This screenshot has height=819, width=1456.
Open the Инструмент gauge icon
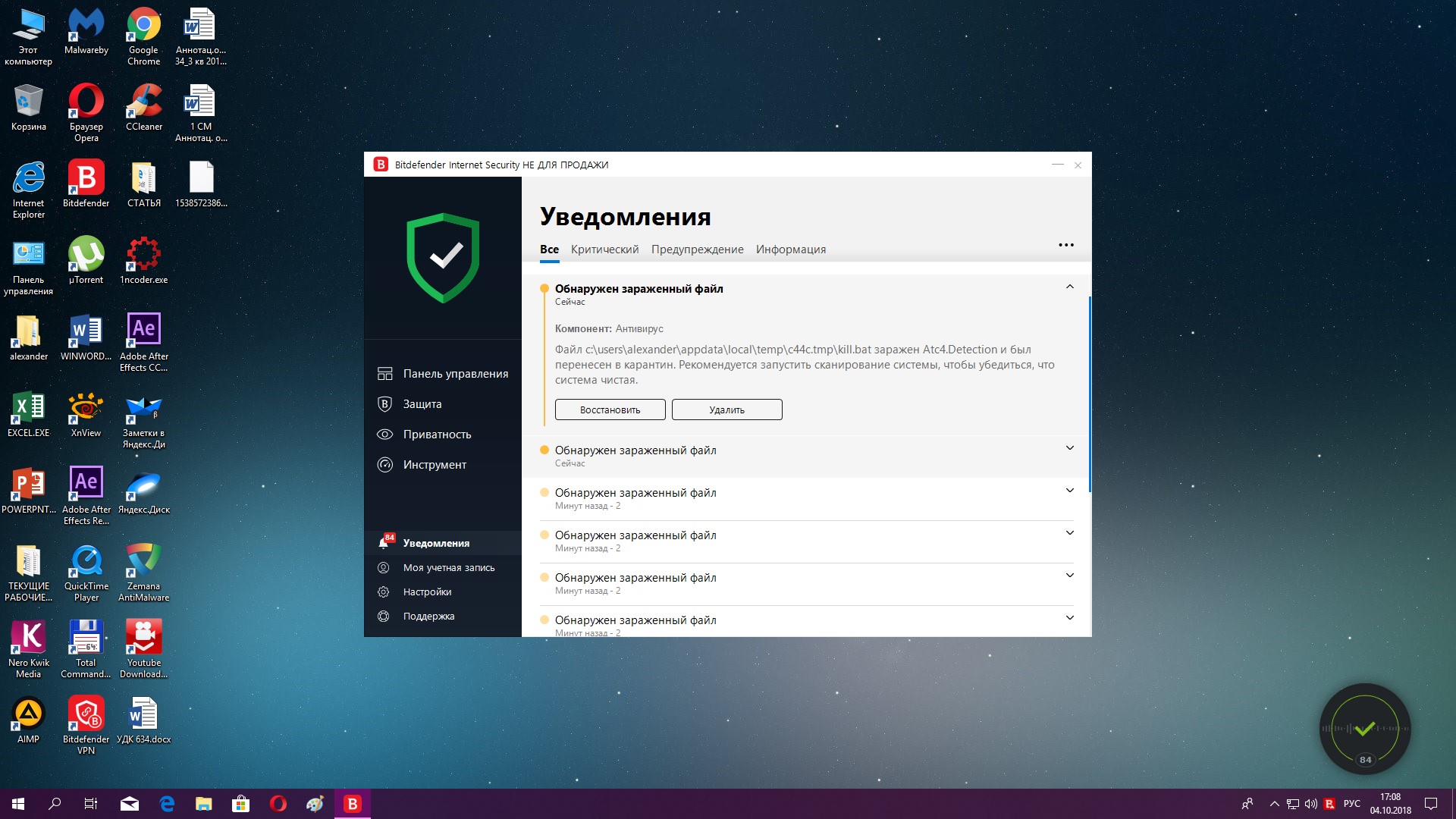(x=384, y=465)
